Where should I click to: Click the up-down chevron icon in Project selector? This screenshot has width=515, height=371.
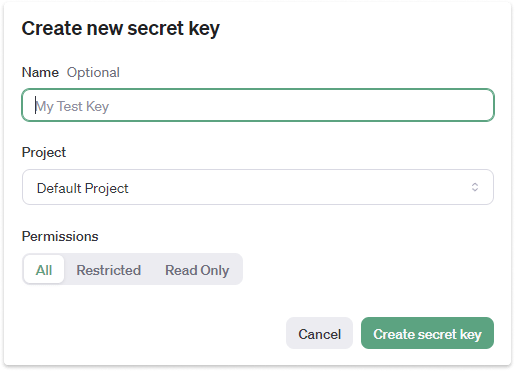(475, 187)
